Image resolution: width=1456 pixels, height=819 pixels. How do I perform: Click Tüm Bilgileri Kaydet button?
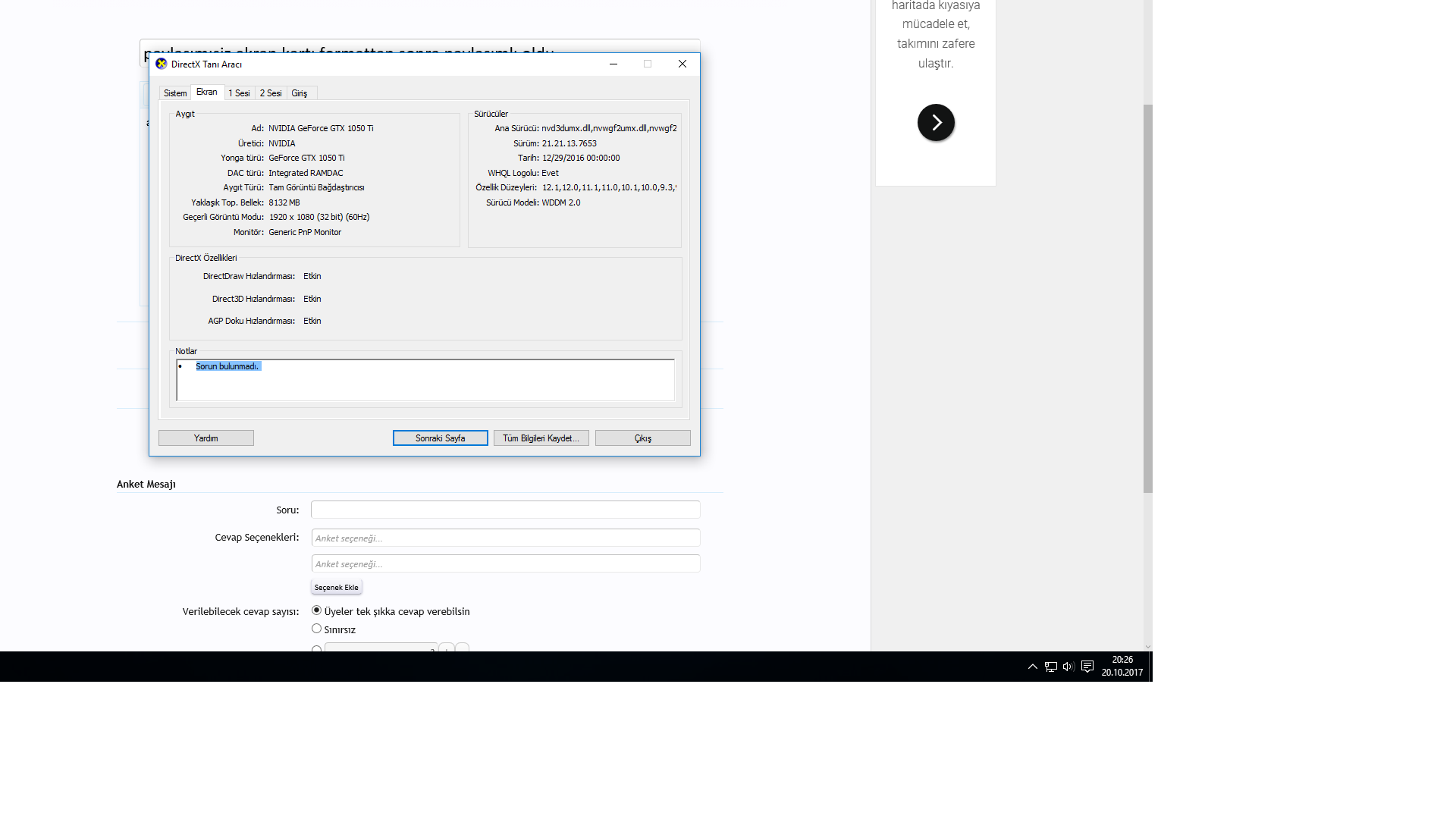coord(541,438)
